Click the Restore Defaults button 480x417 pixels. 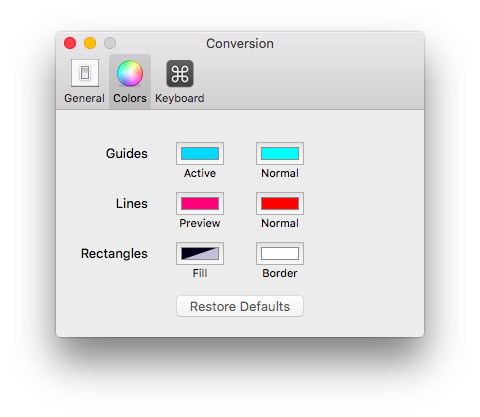tap(240, 306)
